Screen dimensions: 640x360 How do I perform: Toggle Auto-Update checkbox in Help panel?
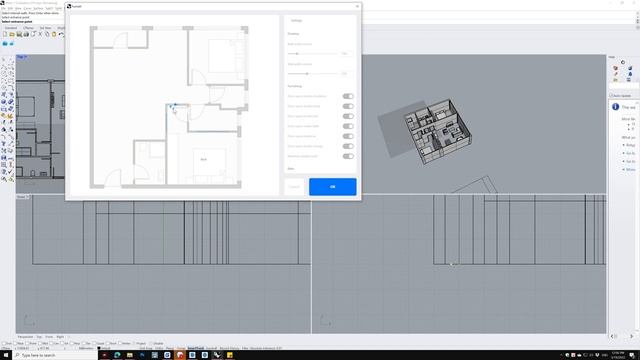[612, 96]
